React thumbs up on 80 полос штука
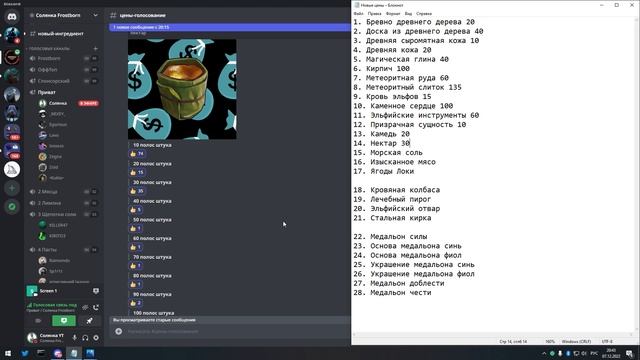 (136, 284)
